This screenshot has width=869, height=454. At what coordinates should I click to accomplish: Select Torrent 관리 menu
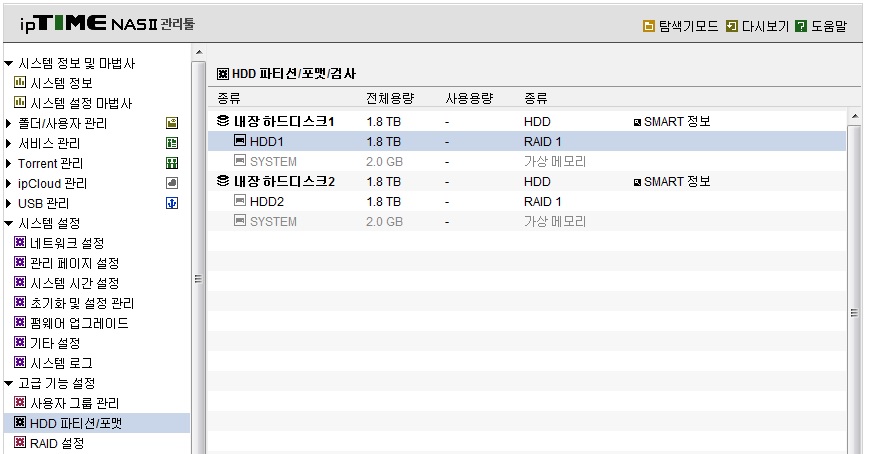[x=50, y=163]
